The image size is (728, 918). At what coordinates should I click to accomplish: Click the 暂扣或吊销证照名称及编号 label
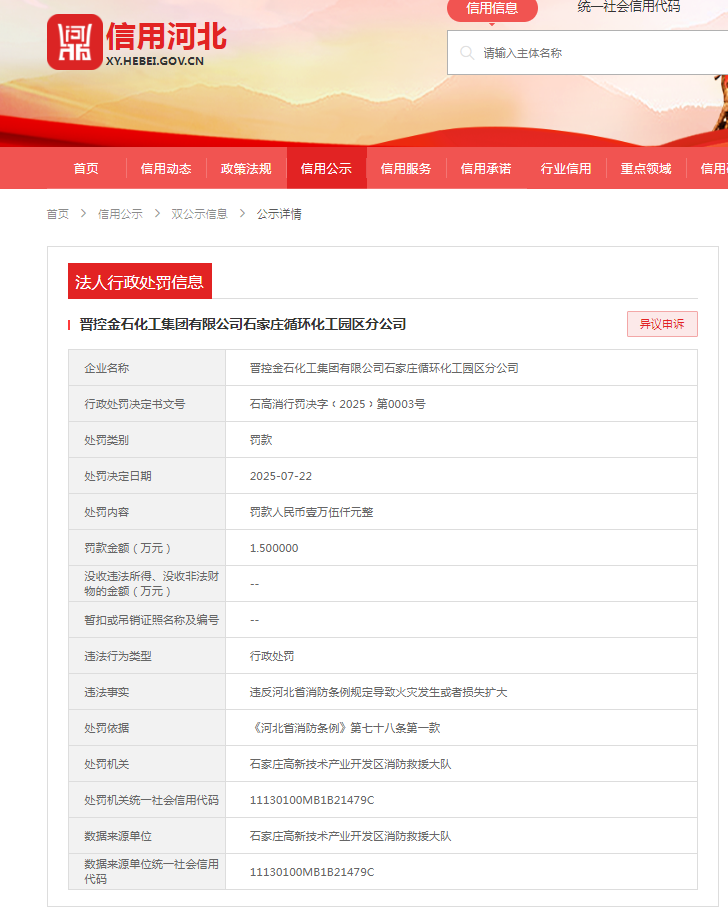[152, 620]
